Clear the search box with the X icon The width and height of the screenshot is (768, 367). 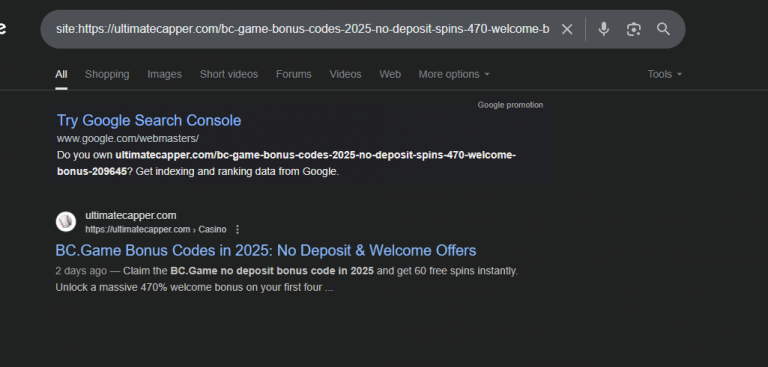(567, 29)
